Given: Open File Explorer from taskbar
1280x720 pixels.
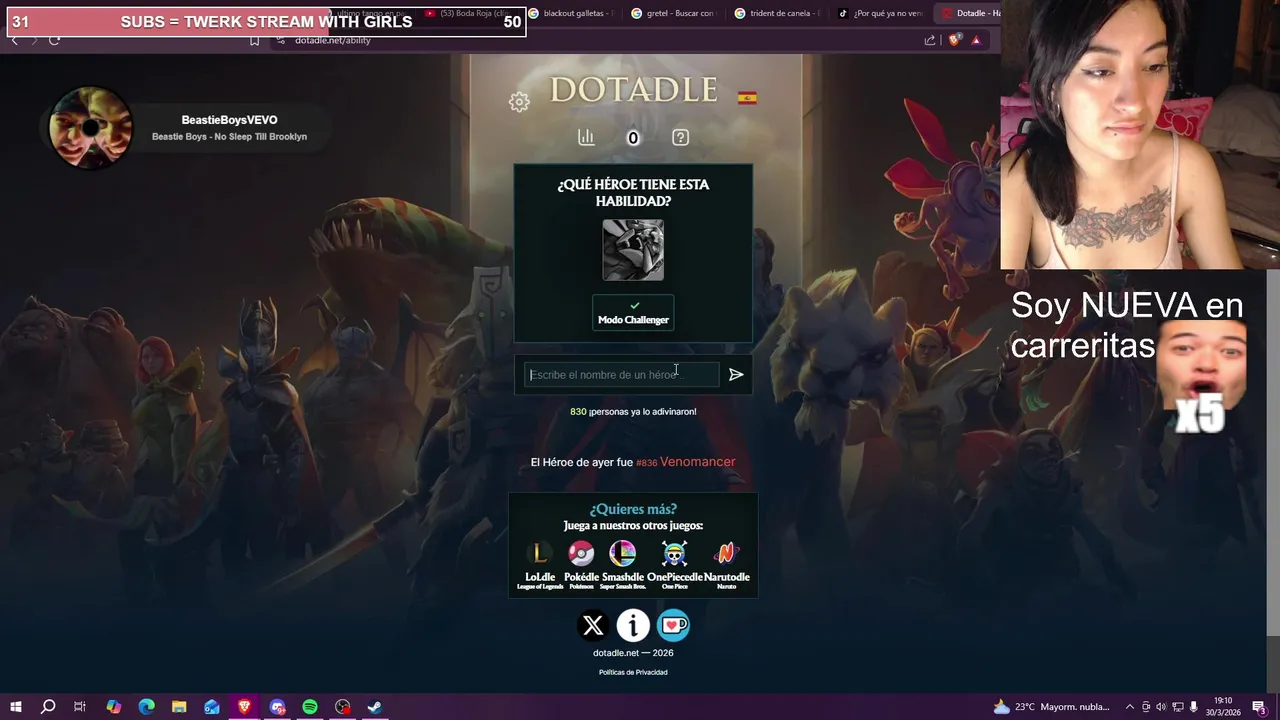Looking at the screenshot, I should [x=179, y=707].
